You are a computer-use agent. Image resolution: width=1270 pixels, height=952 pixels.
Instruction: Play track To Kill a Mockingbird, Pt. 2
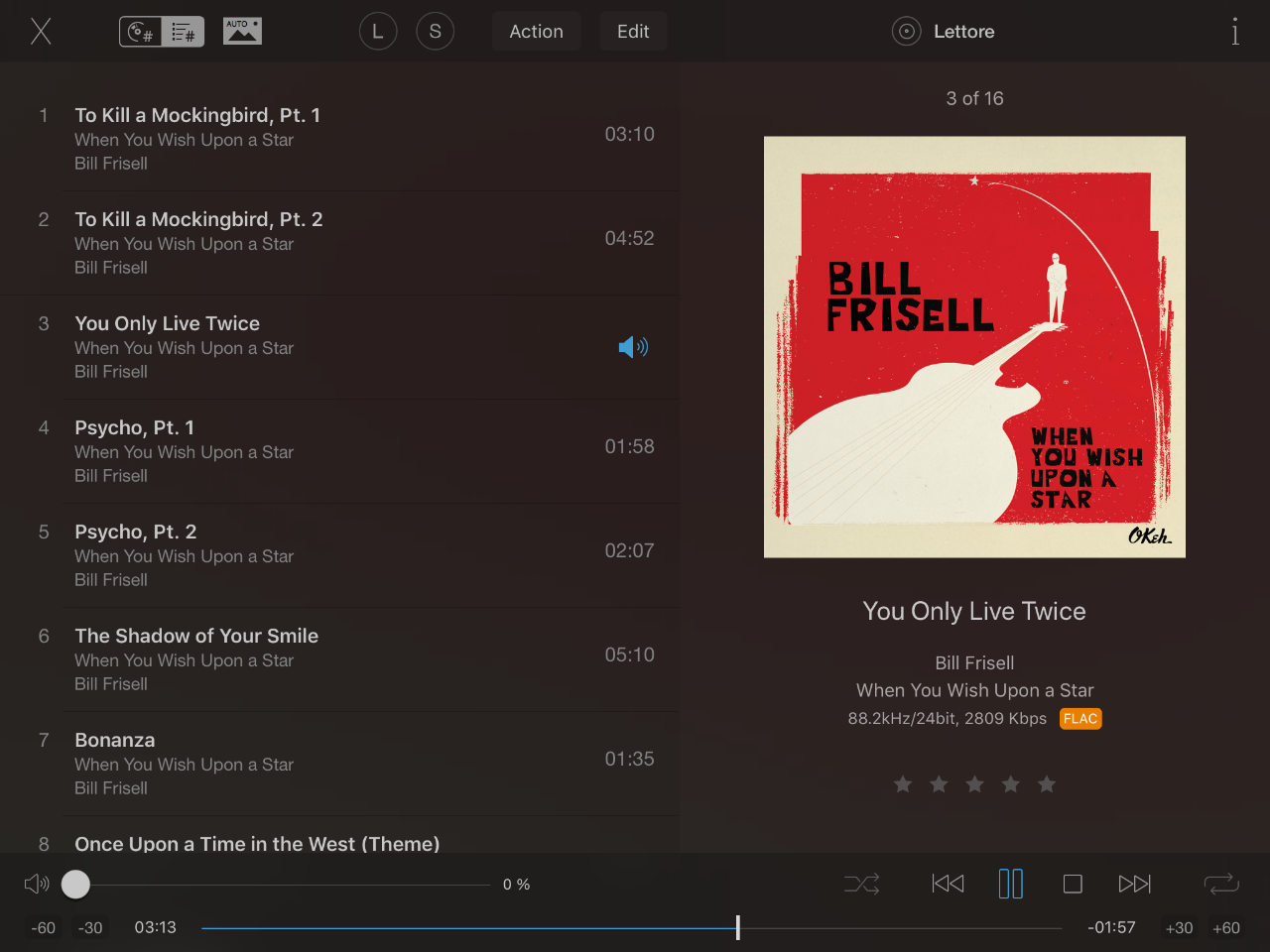339,243
